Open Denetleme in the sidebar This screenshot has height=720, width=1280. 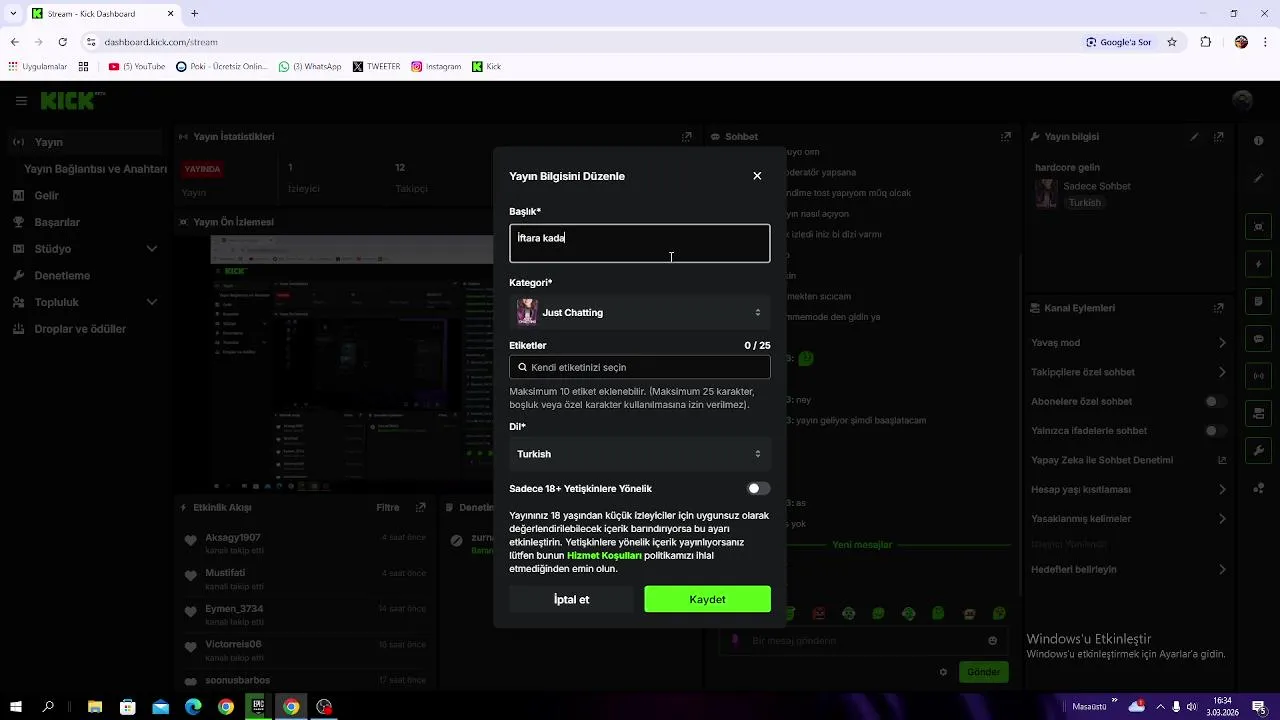tap(62, 276)
